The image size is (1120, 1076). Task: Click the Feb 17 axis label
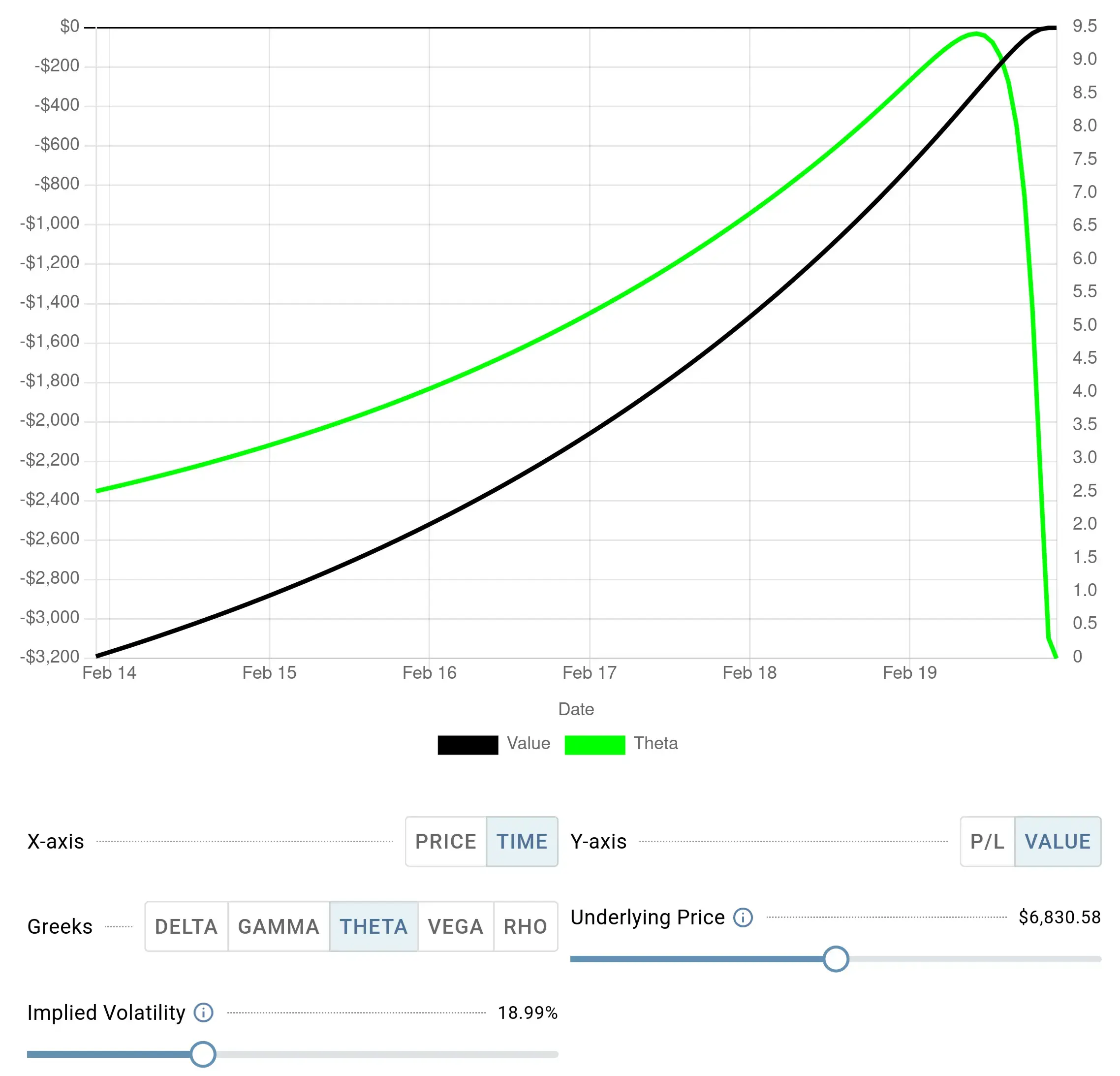590,672
